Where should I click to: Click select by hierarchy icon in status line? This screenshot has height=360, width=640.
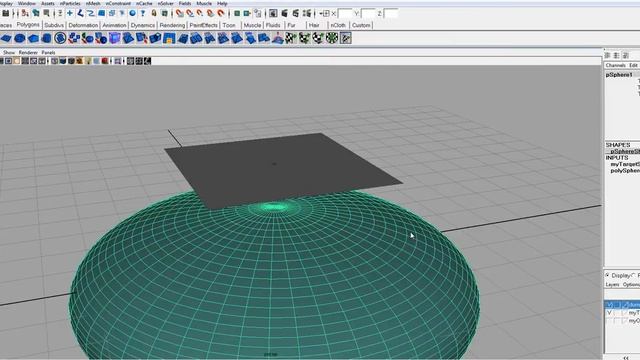[25, 13]
